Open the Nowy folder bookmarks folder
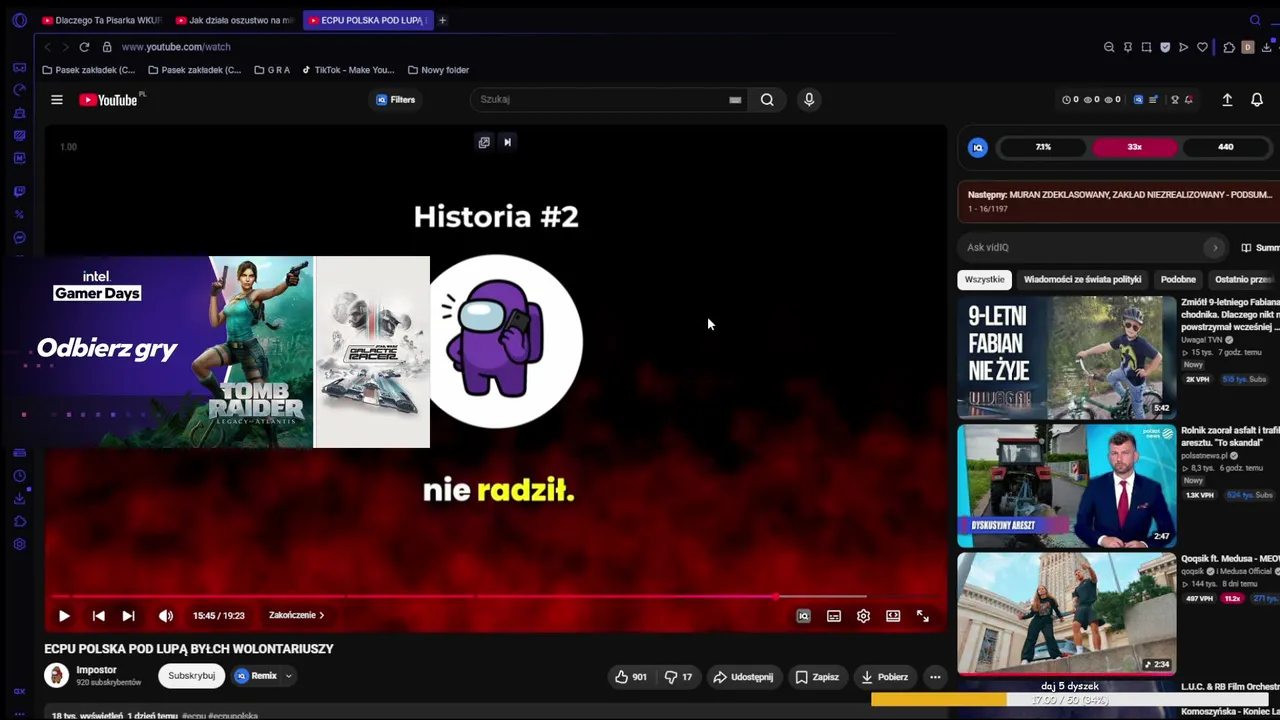The image size is (1280, 720). coord(438,70)
